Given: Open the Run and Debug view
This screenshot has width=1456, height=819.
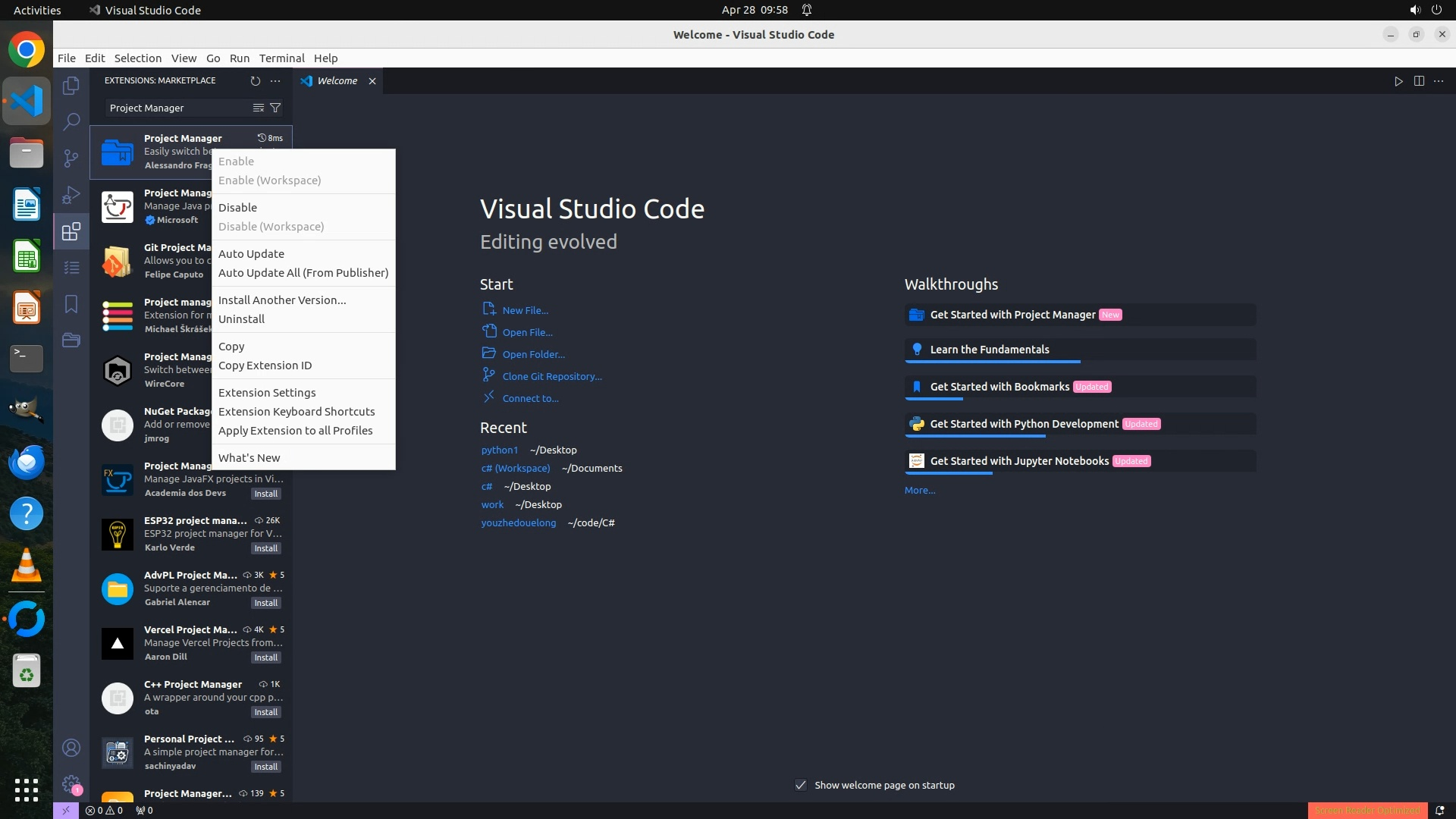Looking at the screenshot, I should pyautogui.click(x=71, y=194).
